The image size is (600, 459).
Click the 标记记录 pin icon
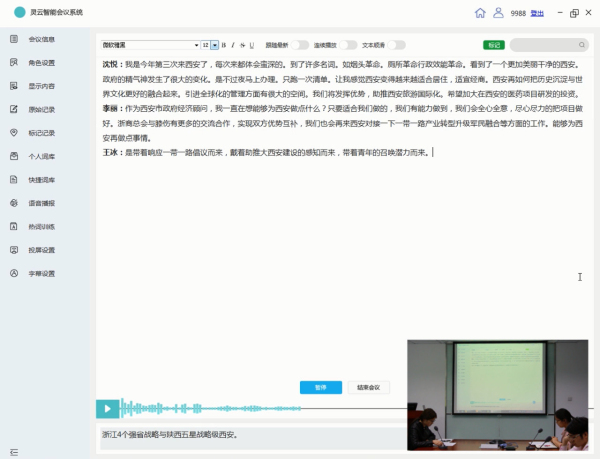[14, 133]
